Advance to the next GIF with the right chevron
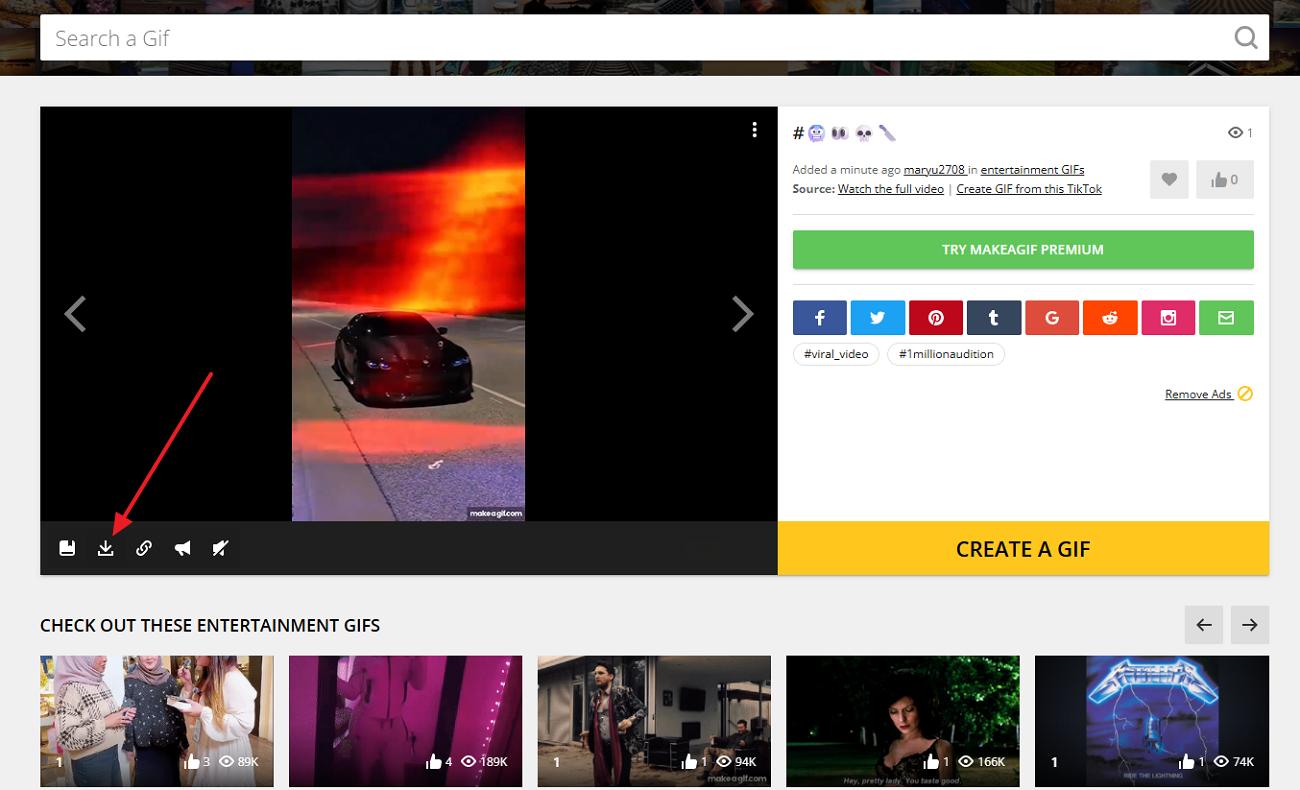Viewport: 1300px width, 790px height. click(742, 314)
